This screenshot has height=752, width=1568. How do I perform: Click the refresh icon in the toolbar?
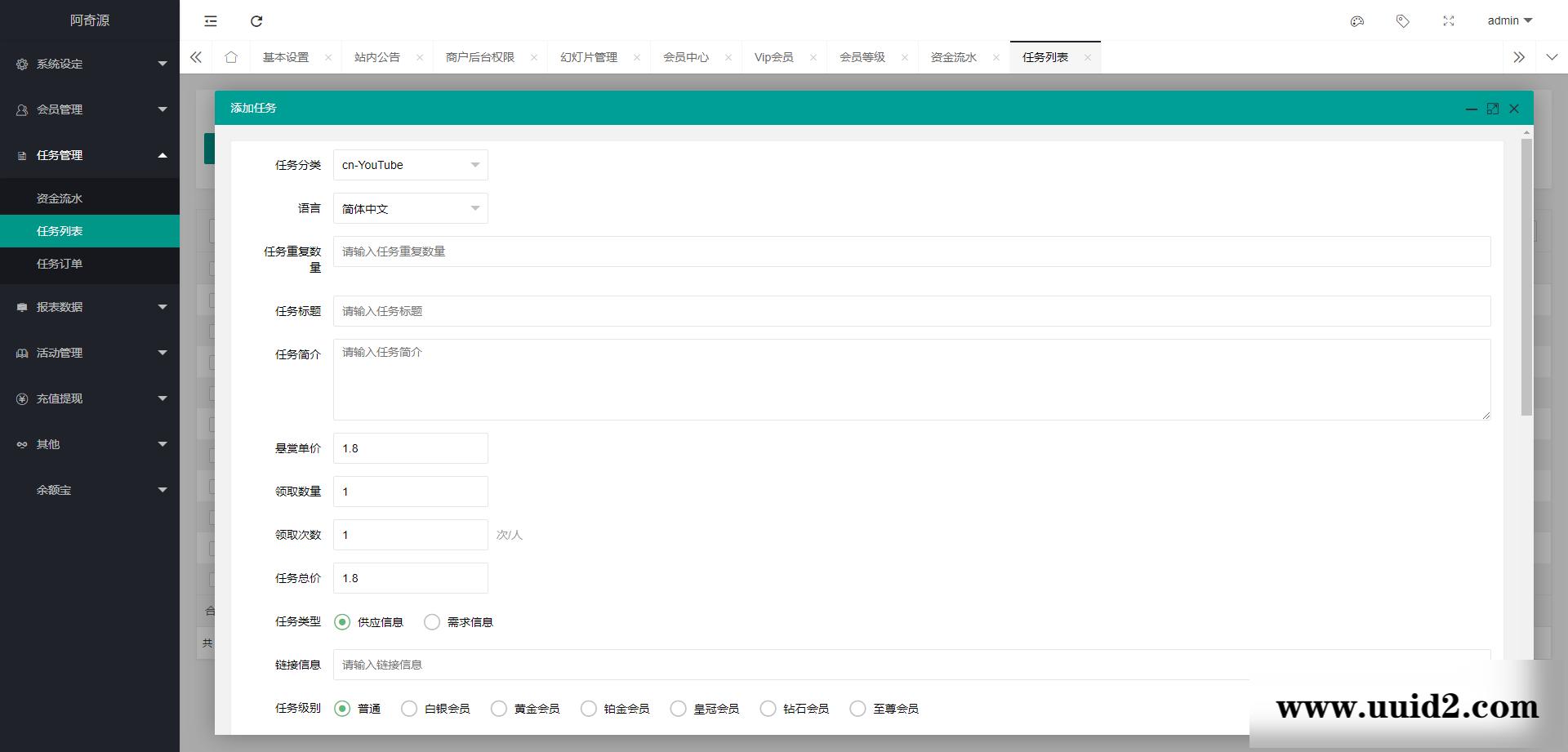pos(256,20)
